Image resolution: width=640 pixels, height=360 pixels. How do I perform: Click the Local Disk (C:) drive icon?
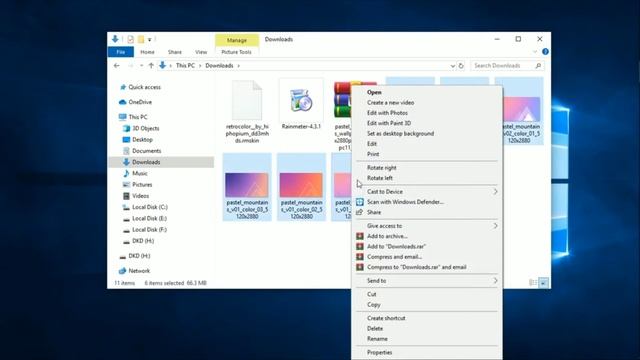(127, 207)
